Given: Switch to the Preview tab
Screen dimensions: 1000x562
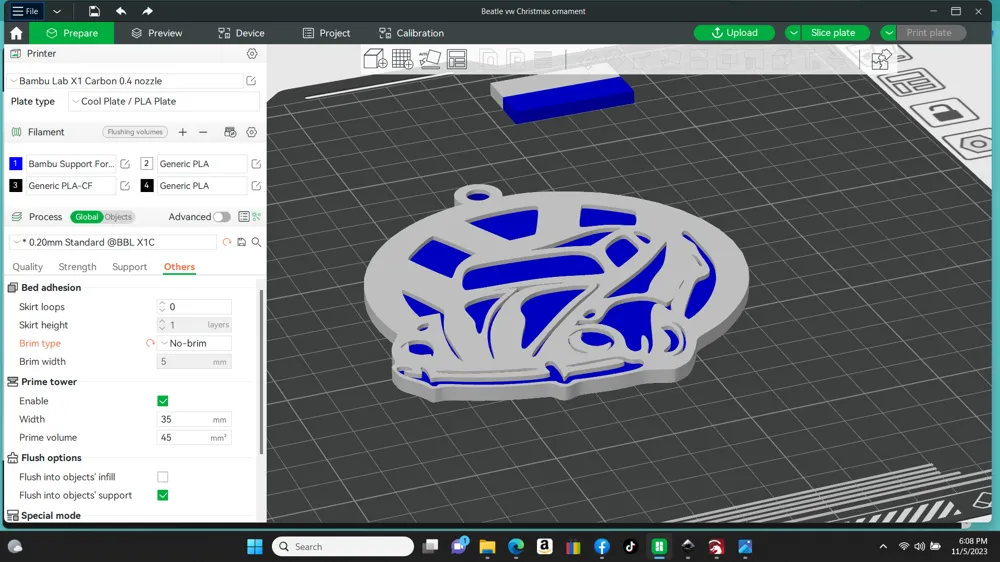Looking at the screenshot, I should (x=156, y=33).
